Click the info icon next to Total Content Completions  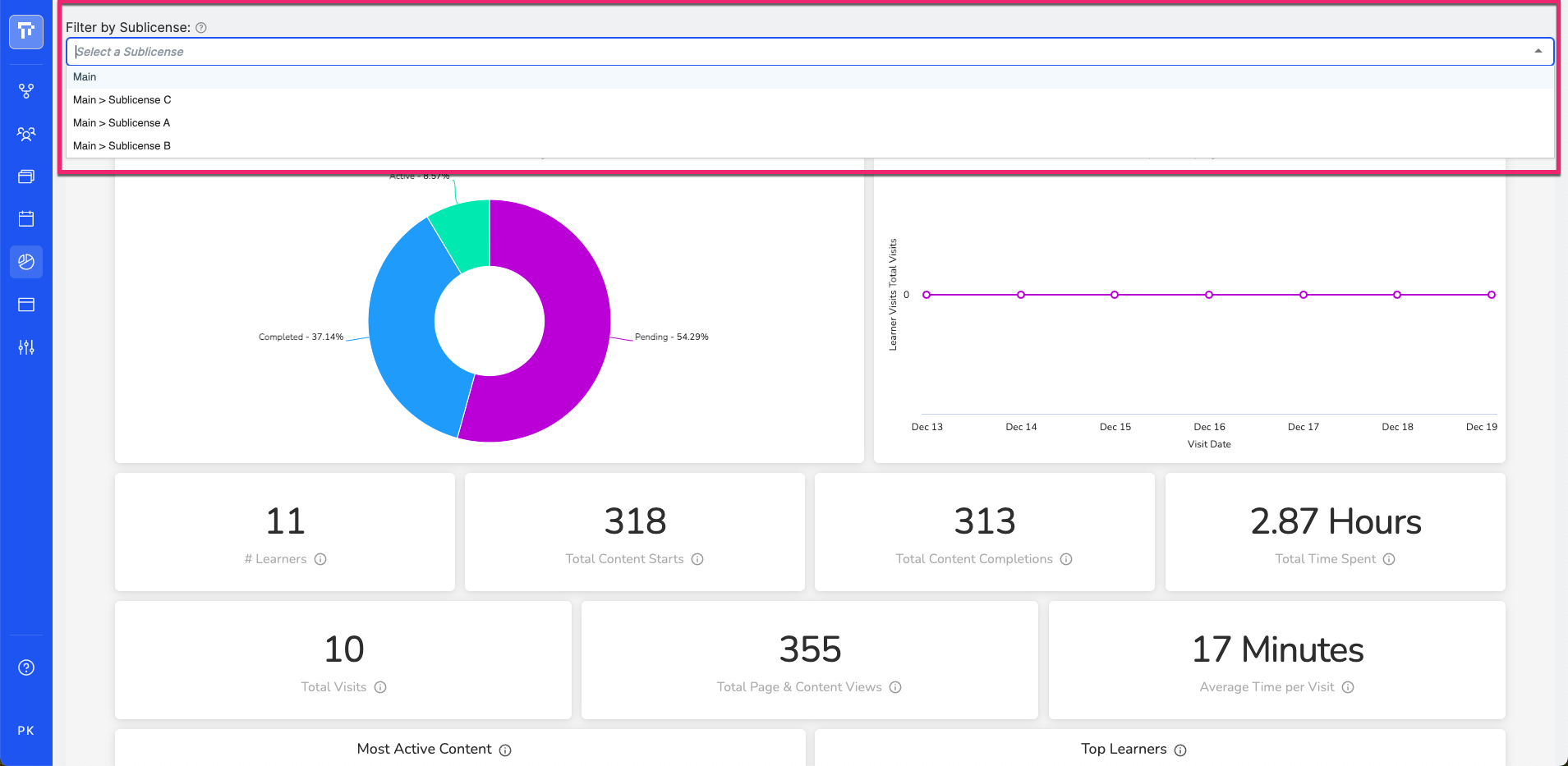click(1066, 559)
